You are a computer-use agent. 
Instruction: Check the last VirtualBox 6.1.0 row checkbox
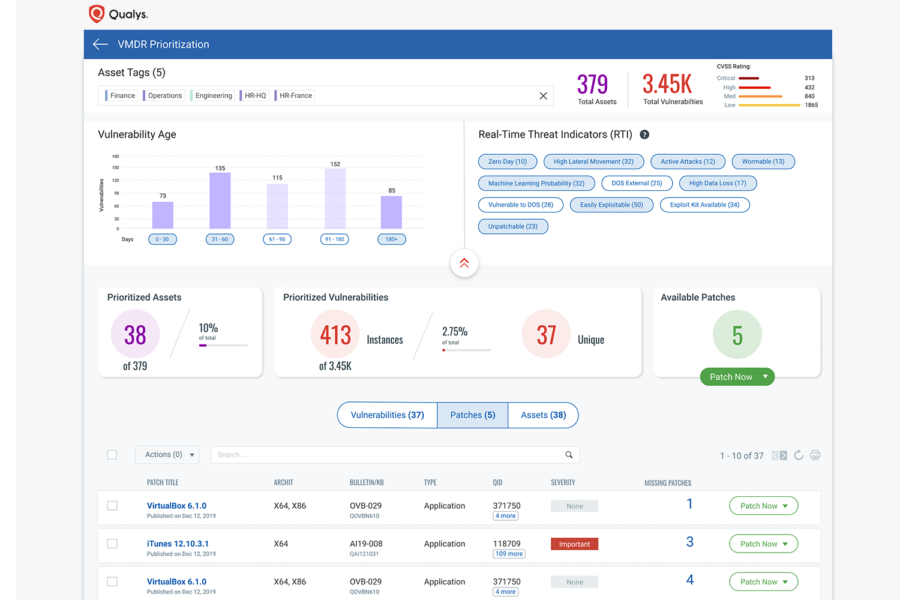[x=112, y=582]
